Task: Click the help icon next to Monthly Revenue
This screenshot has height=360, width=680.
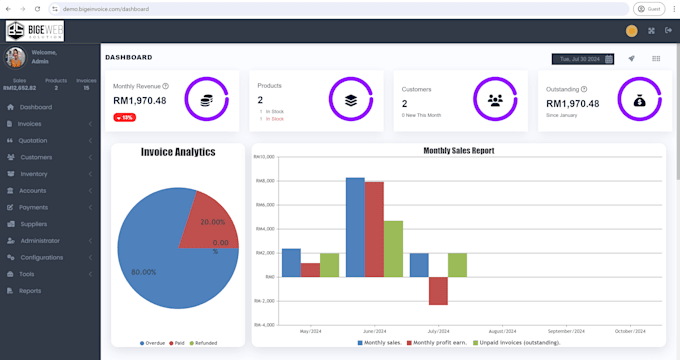Action: click(x=165, y=86)
